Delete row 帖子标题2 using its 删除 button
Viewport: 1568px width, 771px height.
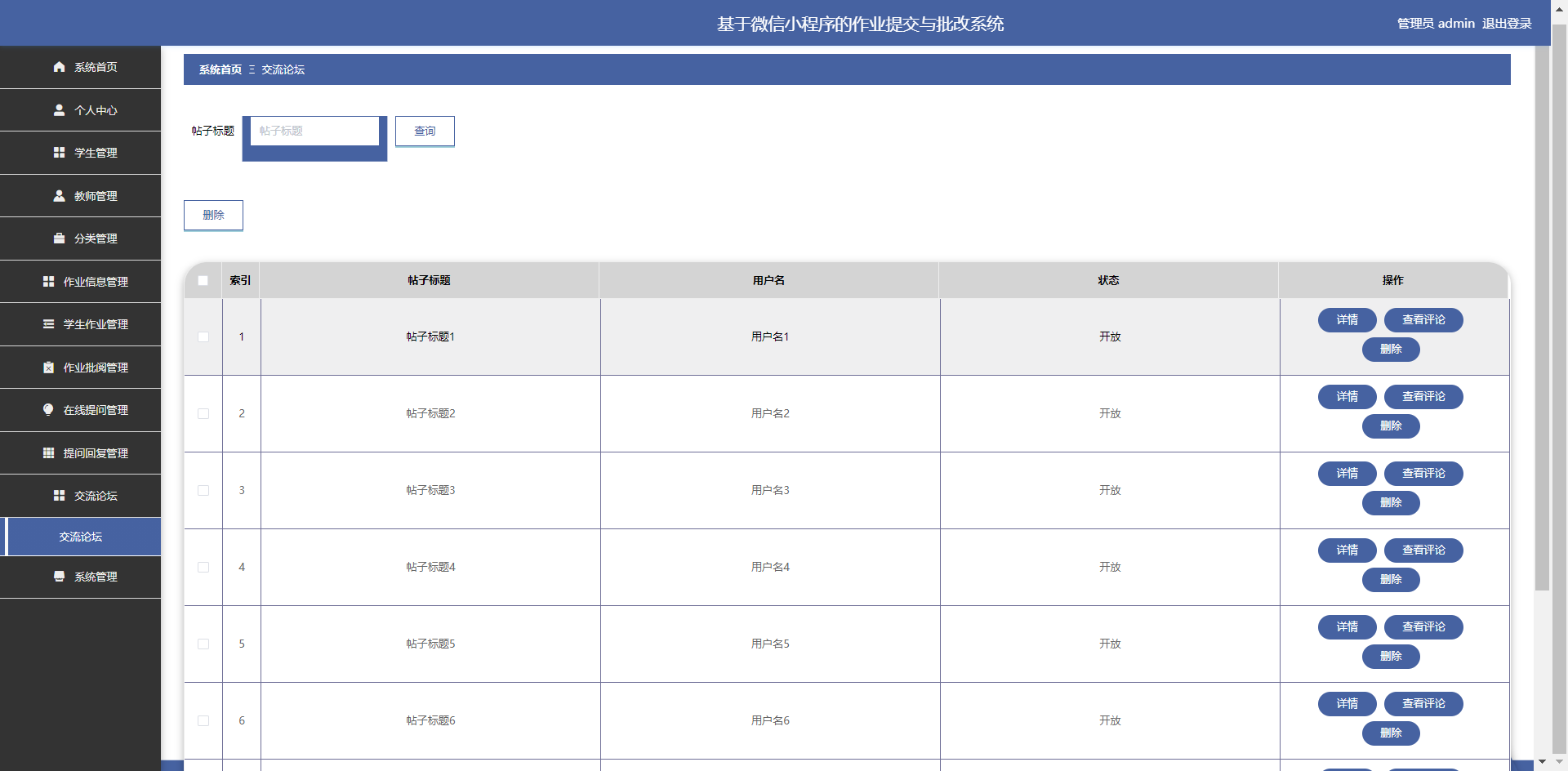click(x=1391, y=426)
